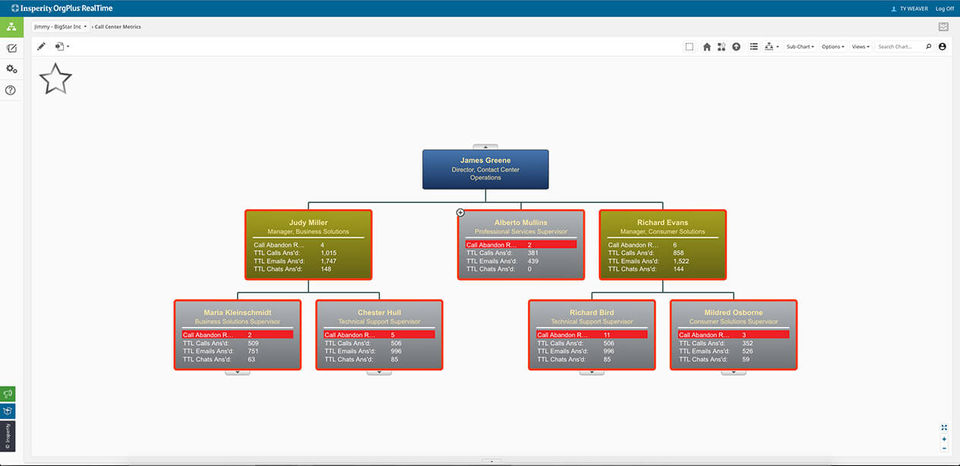Open the user profile icon in toolbar

tap(943, 47)
